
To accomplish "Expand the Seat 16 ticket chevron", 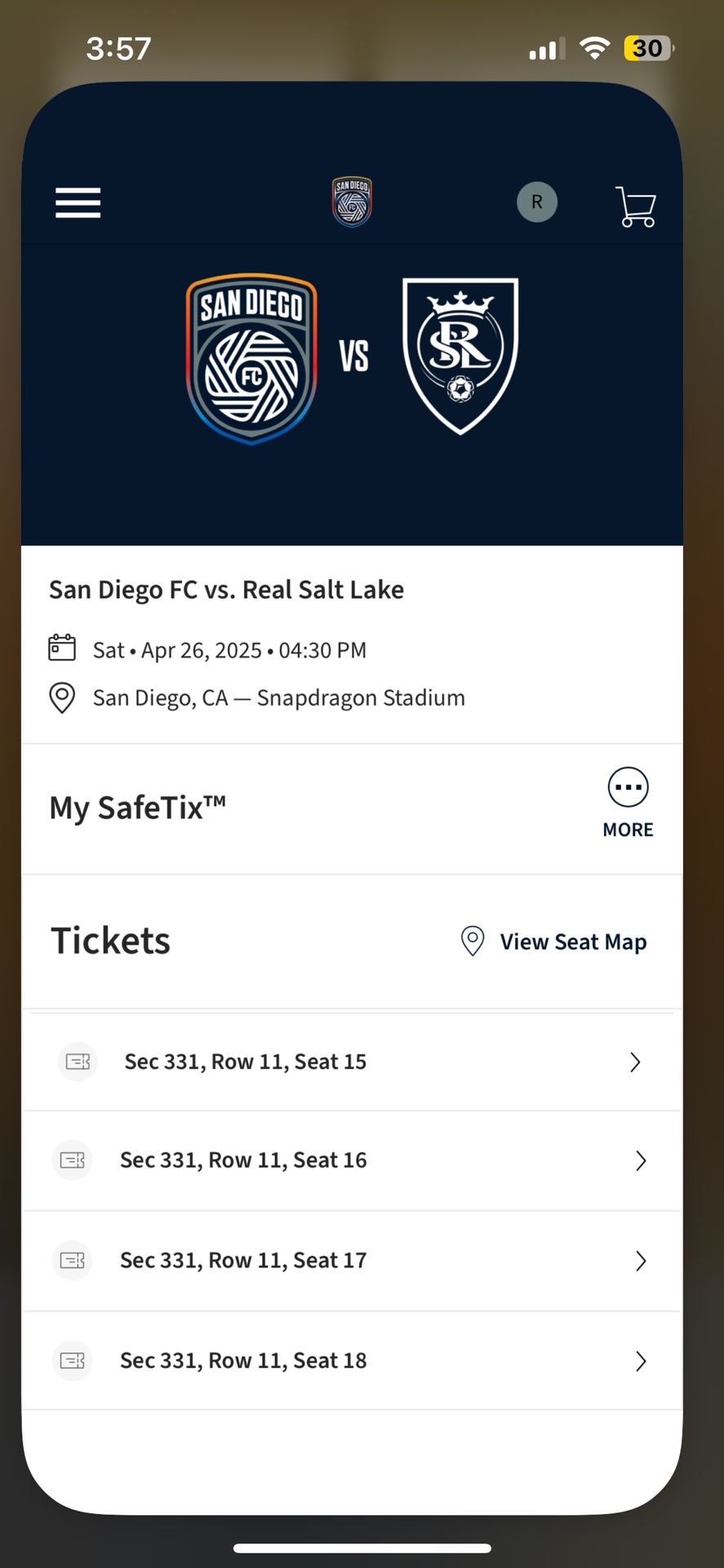I will 641,1160.
